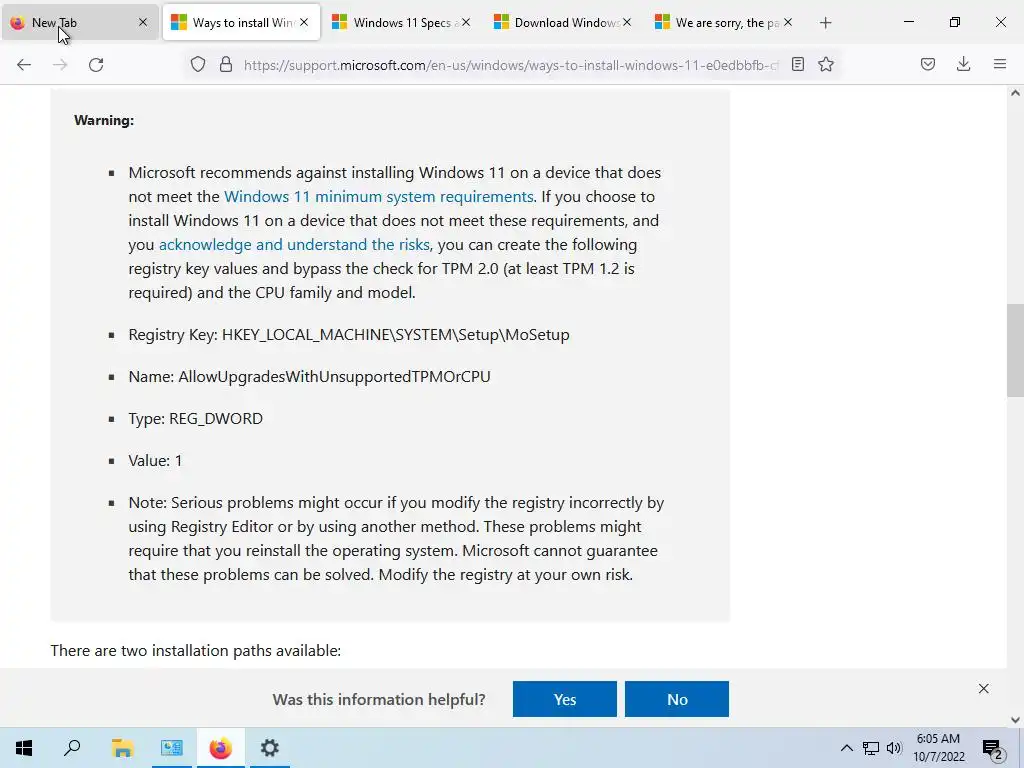Close the Windows 11 Specs tab
This screenshot has height=768, width=1024.
466,22
